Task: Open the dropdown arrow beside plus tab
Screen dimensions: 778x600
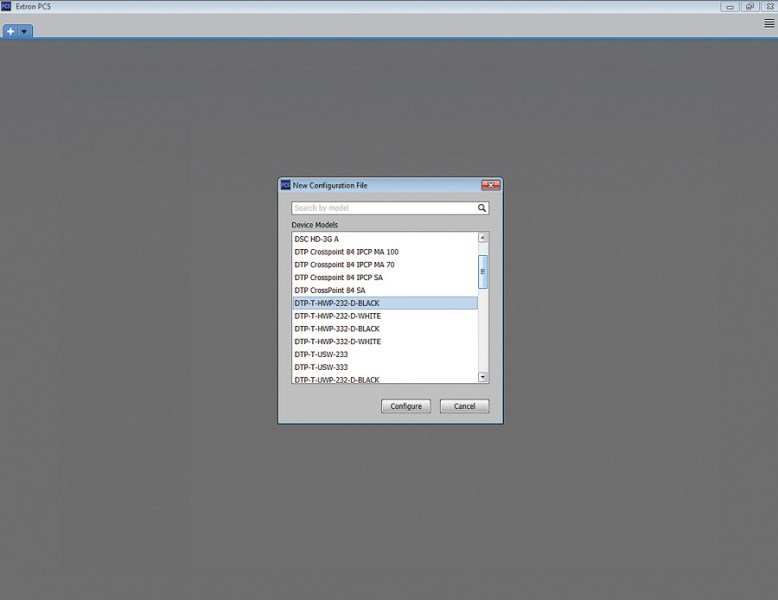Action: click(x=24, y=31)
